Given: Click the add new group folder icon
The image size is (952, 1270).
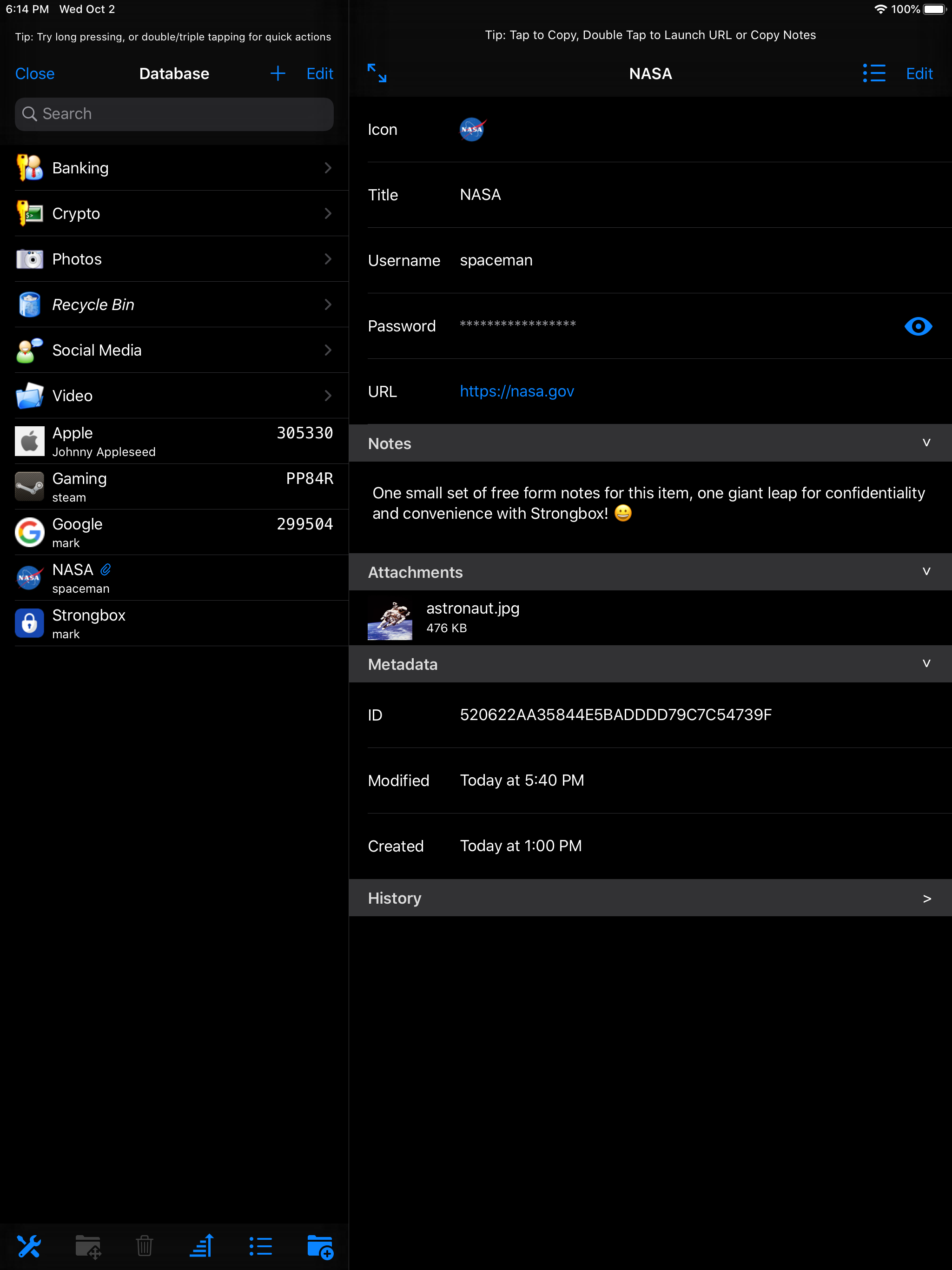Looking at the screenshot, I should pos(320,1246).
